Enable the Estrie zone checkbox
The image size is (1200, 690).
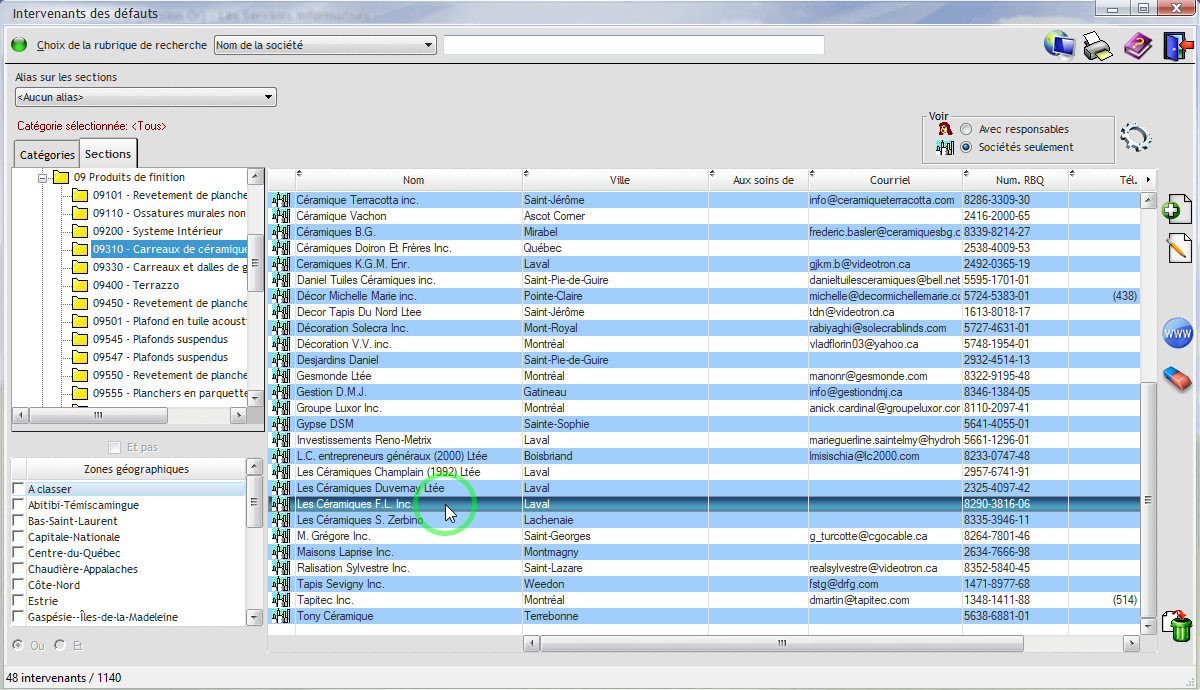click(x=18, y=601)
